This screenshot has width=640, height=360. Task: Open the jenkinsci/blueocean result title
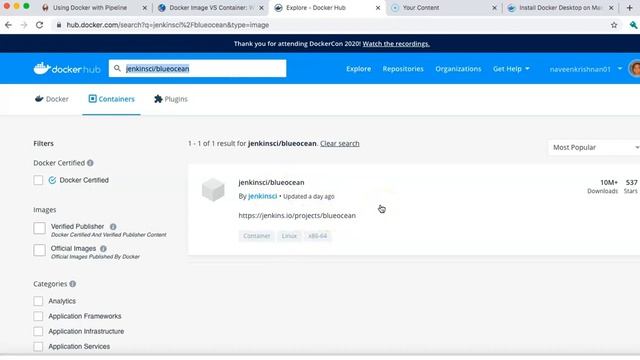point(271,182)
